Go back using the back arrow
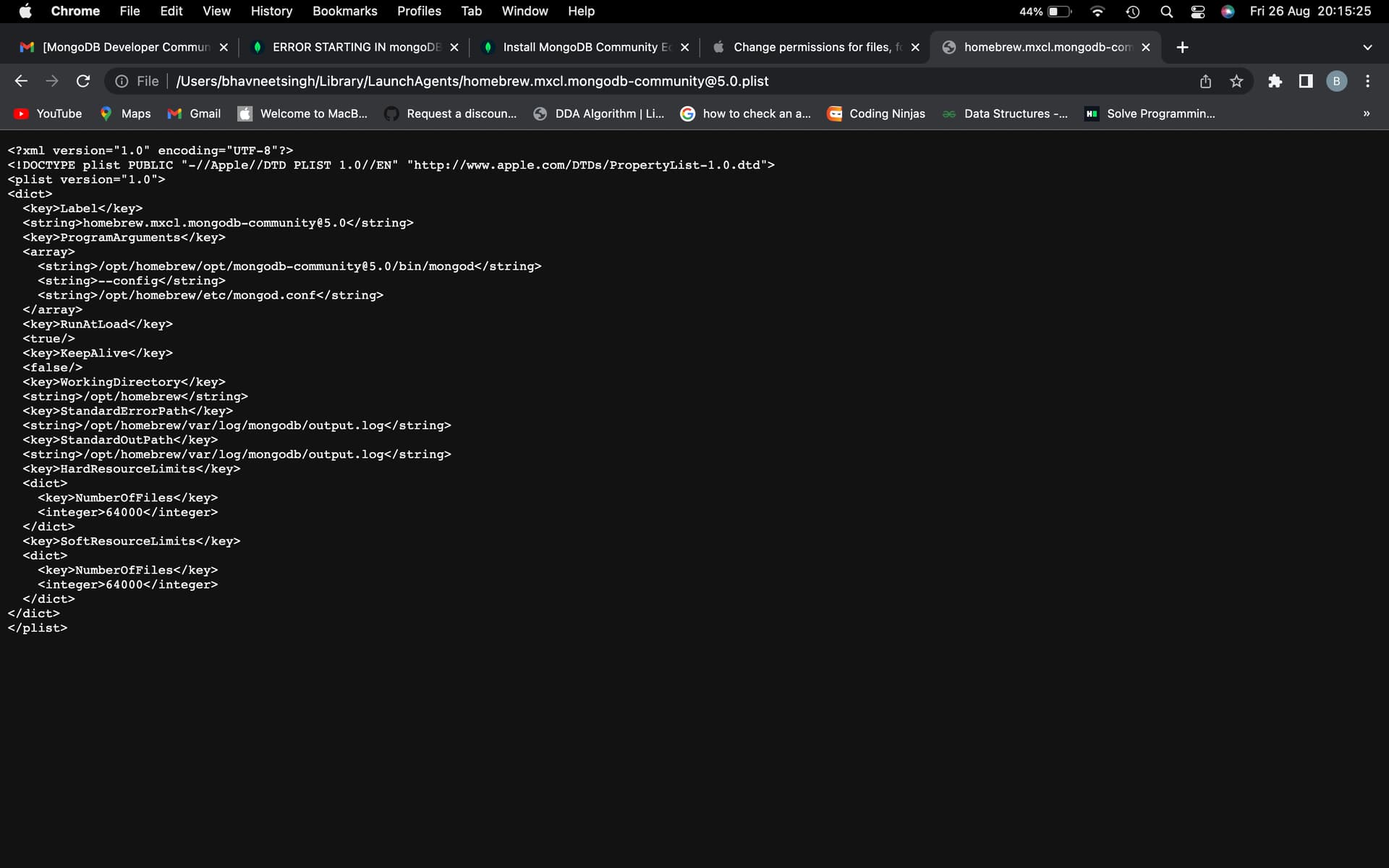 pyautogui.click(x=21, y=81)
